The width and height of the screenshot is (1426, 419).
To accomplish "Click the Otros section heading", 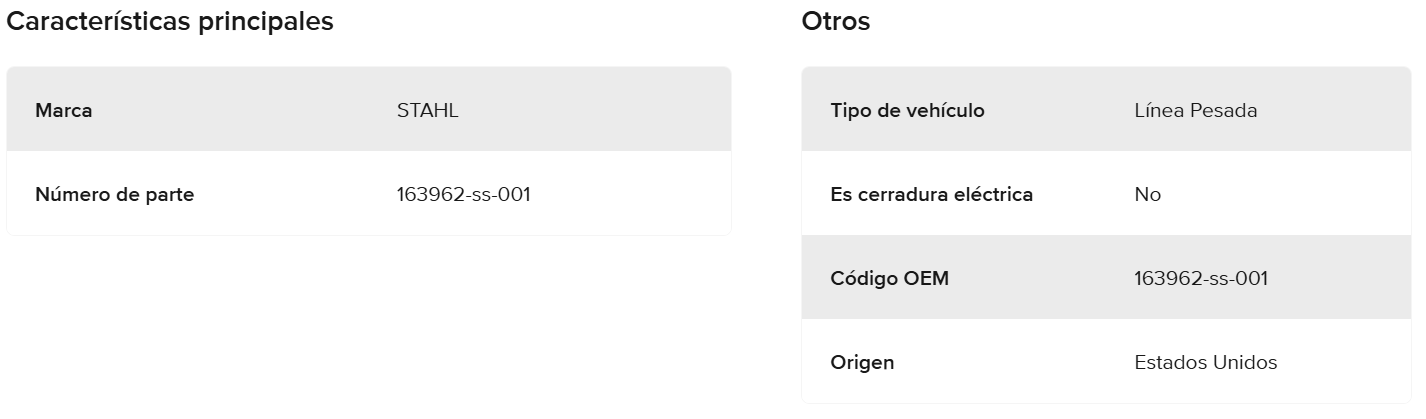I will coord(836,21).
